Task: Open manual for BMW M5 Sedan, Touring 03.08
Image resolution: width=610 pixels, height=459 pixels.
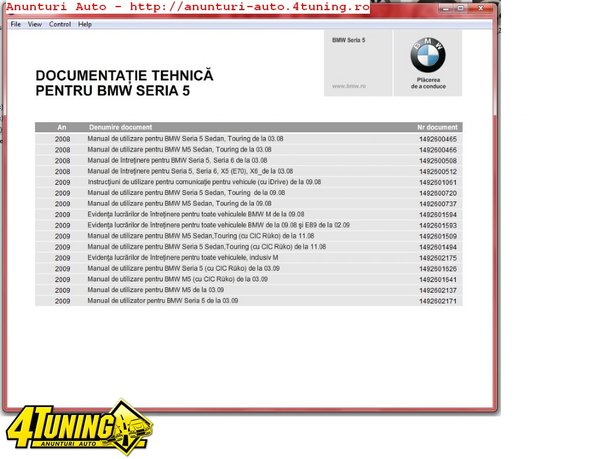Action: (x=179, y=149)
